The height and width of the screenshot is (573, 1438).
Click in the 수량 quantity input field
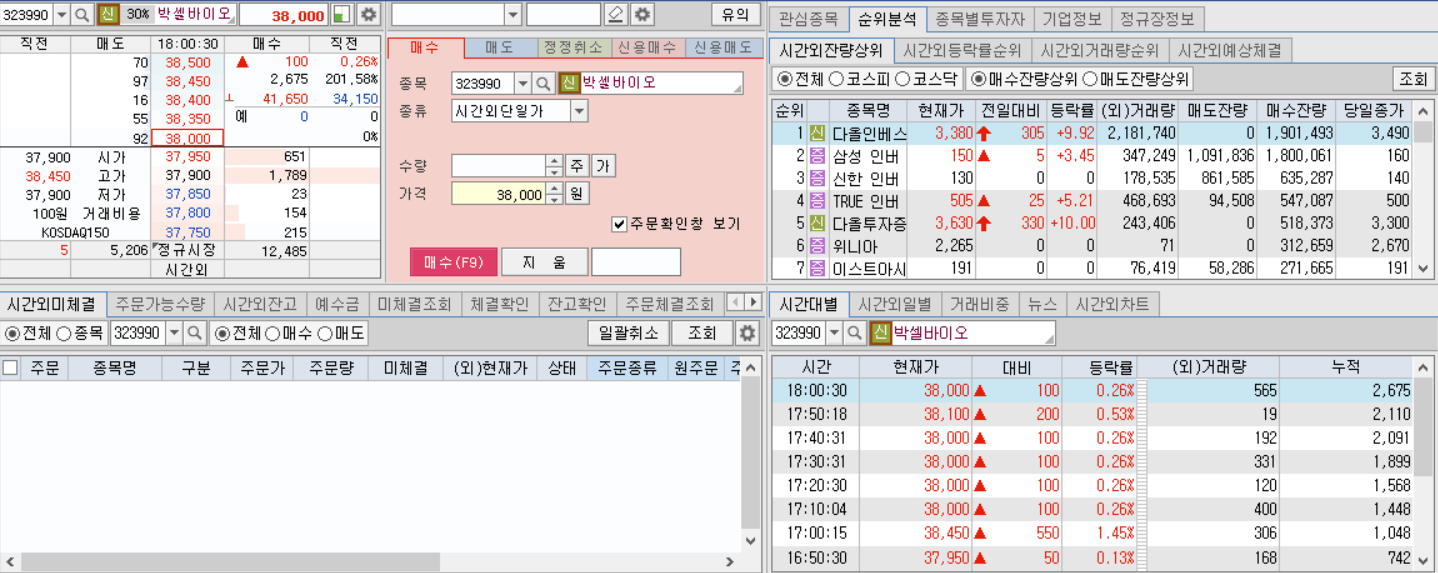(499, 166)
